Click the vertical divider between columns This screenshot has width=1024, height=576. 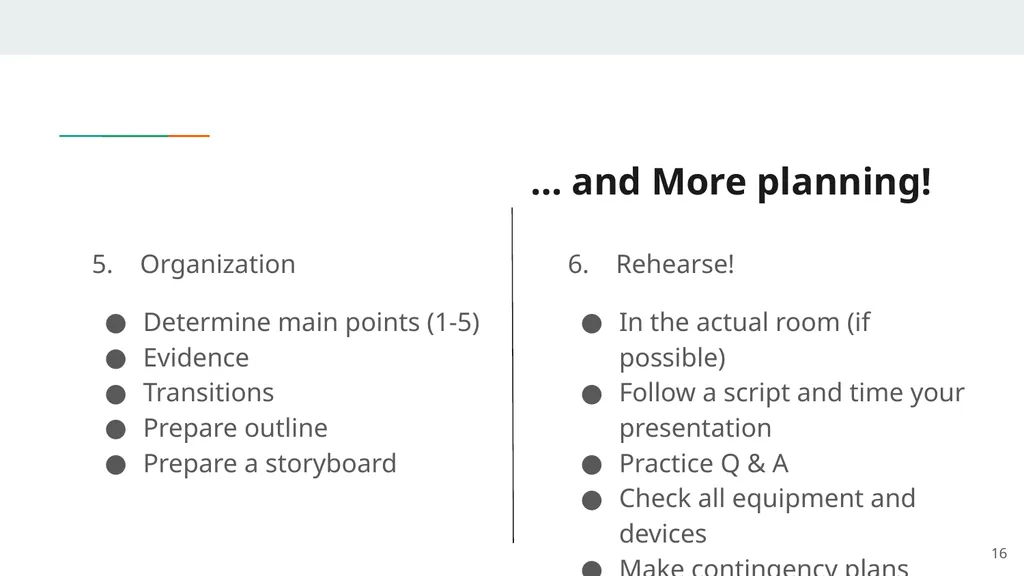click(513, 375)
